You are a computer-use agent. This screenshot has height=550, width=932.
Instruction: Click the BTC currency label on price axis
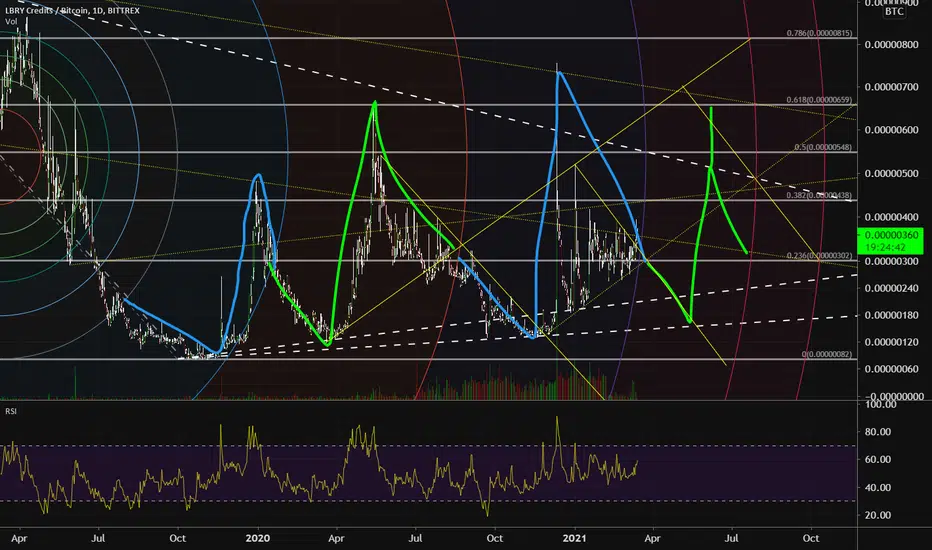894,11
